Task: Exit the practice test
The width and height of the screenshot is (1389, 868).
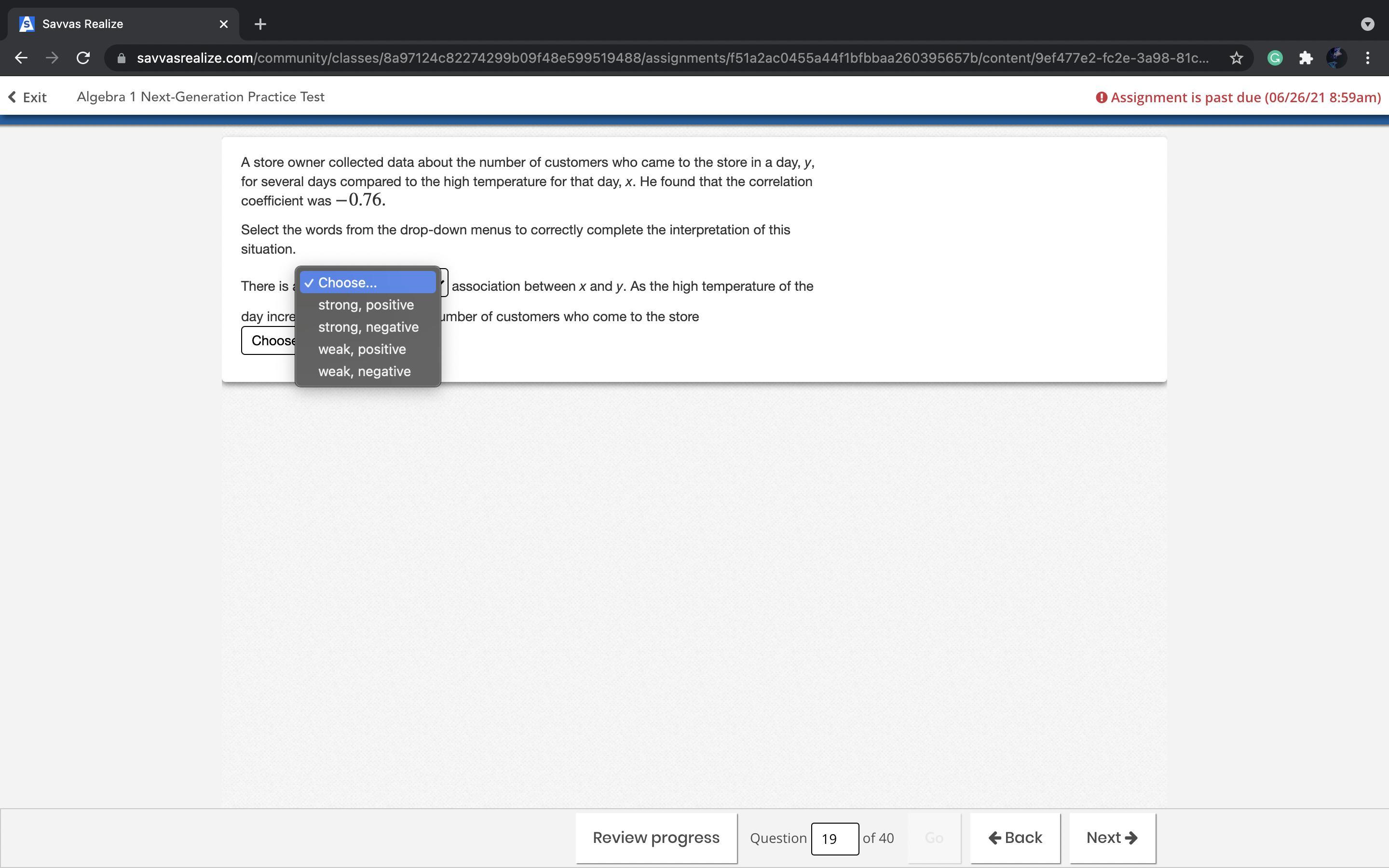Action: (x=27, y=97)
